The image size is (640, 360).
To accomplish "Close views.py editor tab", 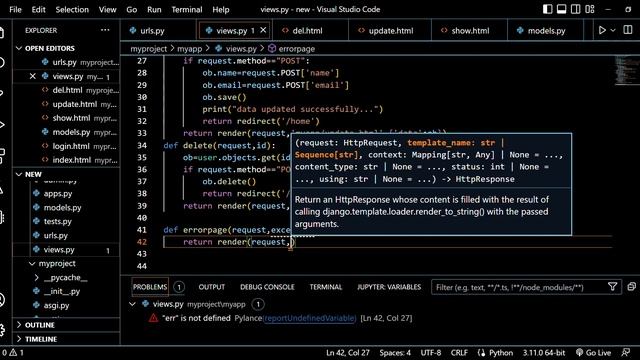I will point(263,30).
